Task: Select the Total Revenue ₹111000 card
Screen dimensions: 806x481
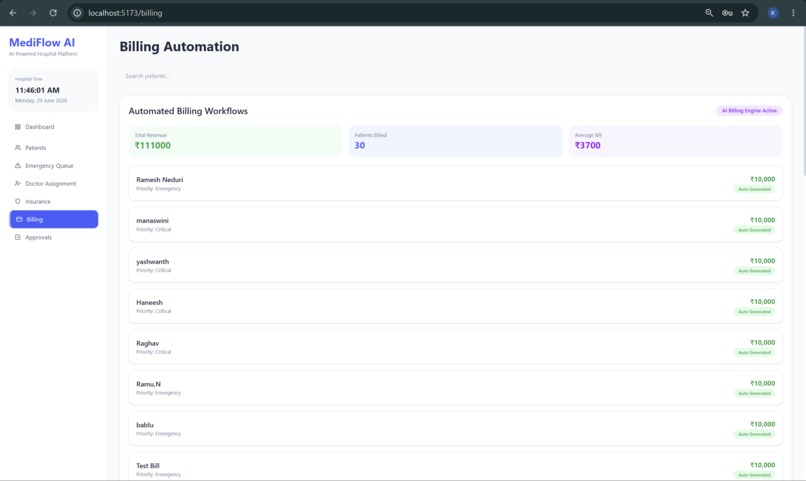Action: (x=235, y=141)
